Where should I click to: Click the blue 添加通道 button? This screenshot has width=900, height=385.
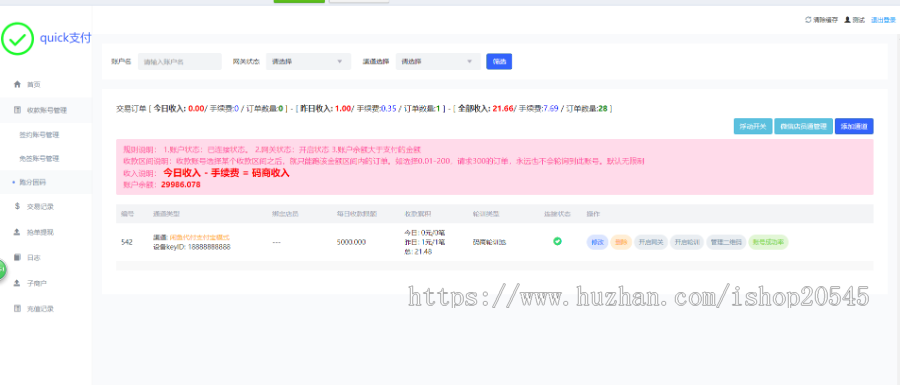coord(854,126)
